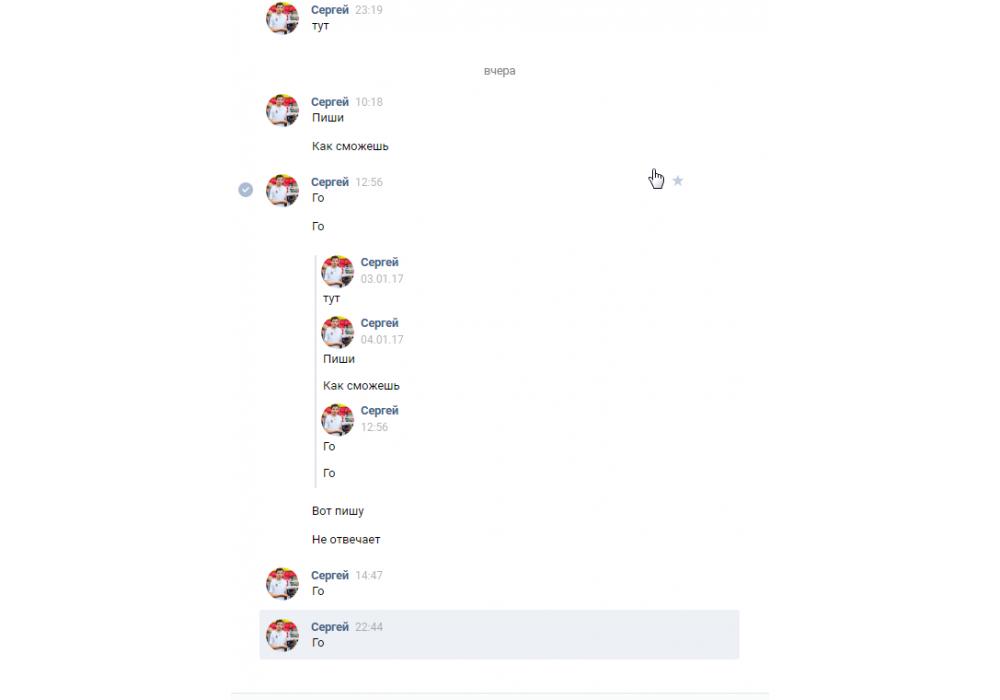Screen dimensions: 1000x700
Task: Open Сергей's avatar on the 23:19 message
Action: 283,18
